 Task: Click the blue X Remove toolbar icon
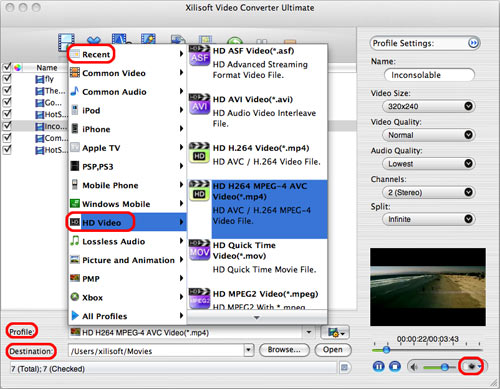(x=94, y=40)
